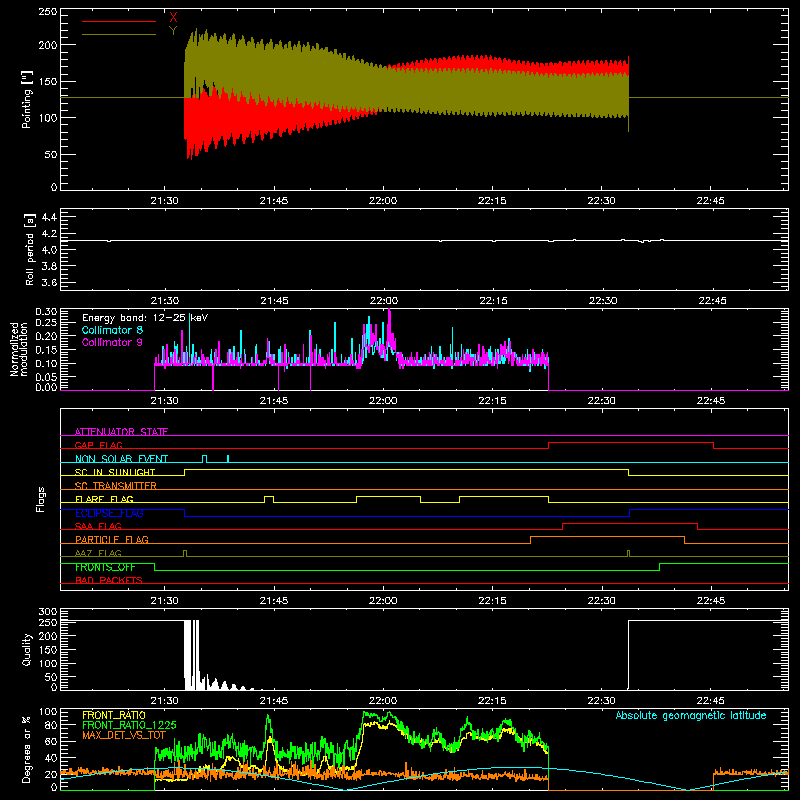Select the SC_IN_SUNLIGHT flag label
Image resolution: width=800 pixels, height=800 pixels.
click(x=115, y=472)
